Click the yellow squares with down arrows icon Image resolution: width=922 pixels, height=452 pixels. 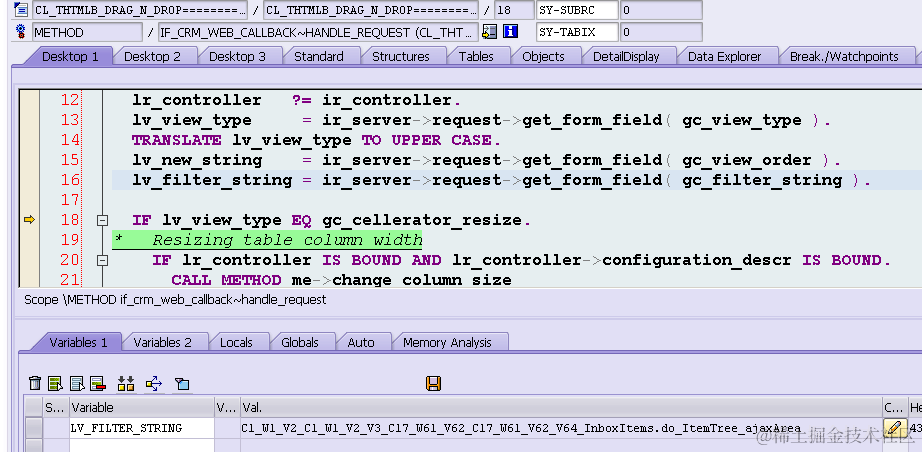126,384
